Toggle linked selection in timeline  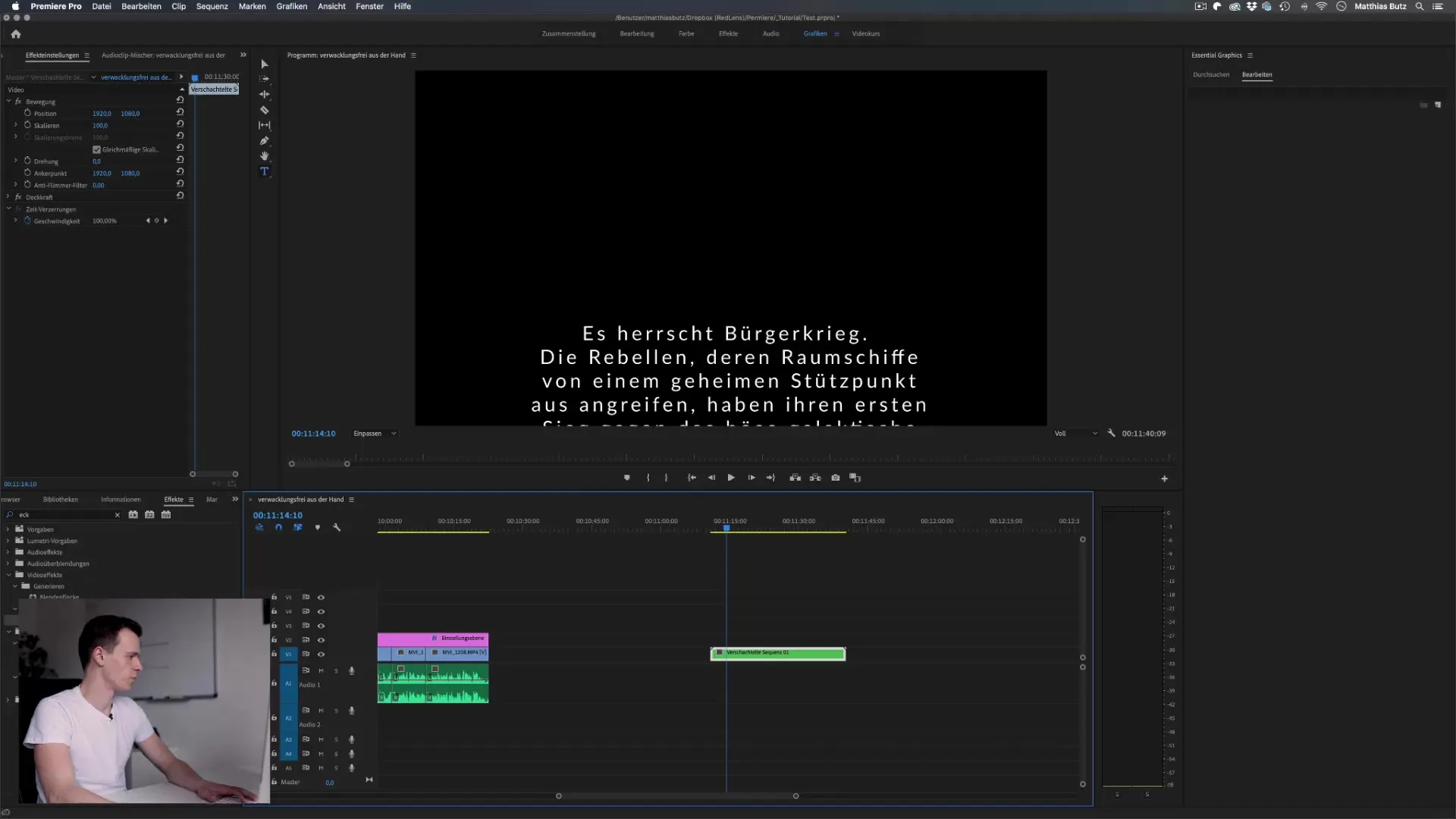tap(298, 527)
